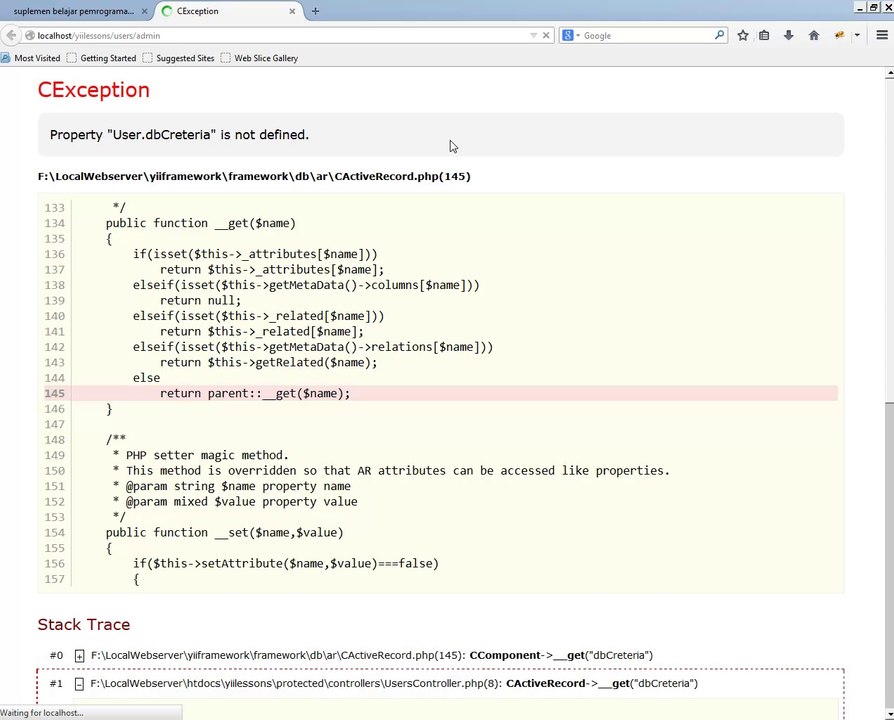
Task: Click the scrollbar up arrow
Action: pyautogui.click(x=889, y=73)
